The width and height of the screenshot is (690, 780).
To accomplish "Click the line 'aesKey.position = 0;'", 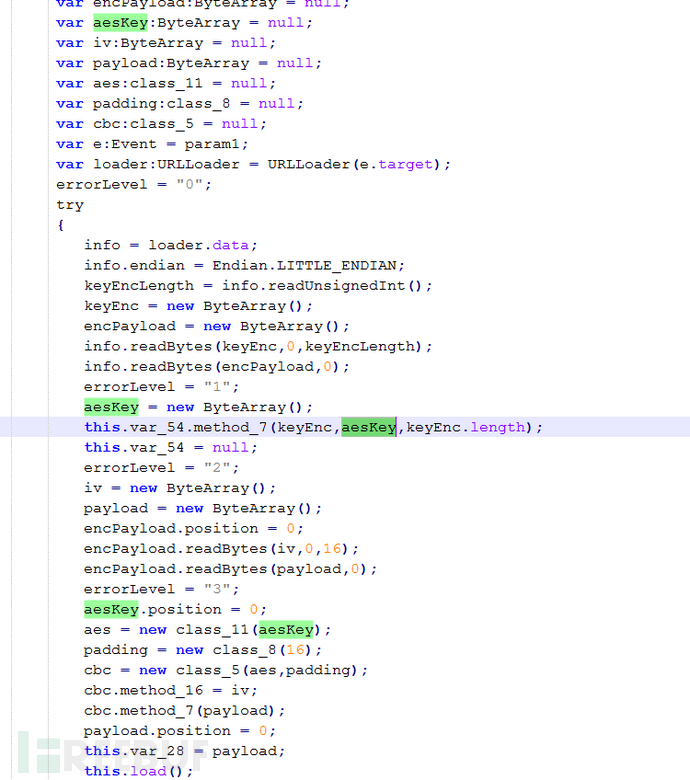I will (x=175, y=609).
